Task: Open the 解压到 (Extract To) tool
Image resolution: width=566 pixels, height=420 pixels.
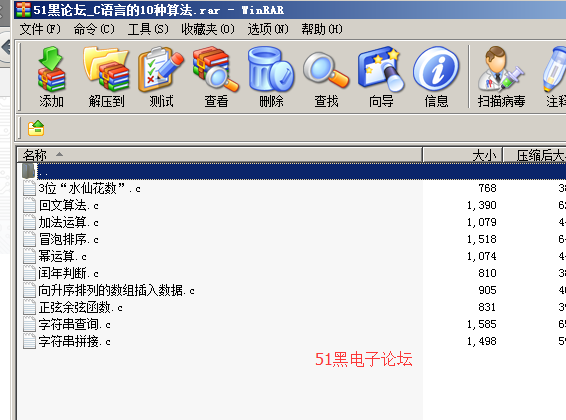Action: click(x=106, y=76)
